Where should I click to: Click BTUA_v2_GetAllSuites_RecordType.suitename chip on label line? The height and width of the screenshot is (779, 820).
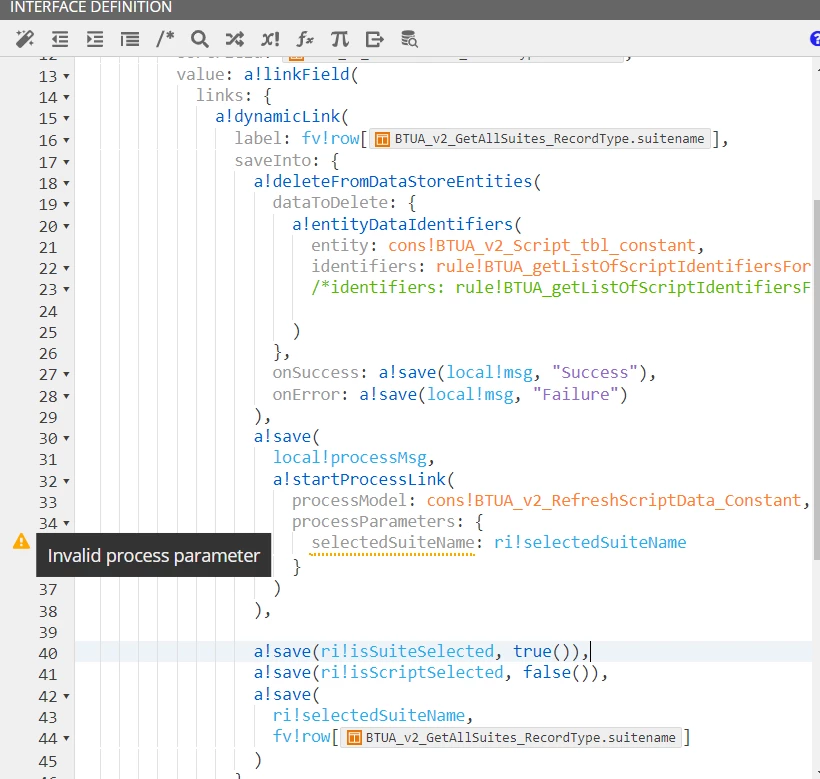(540, 139)
